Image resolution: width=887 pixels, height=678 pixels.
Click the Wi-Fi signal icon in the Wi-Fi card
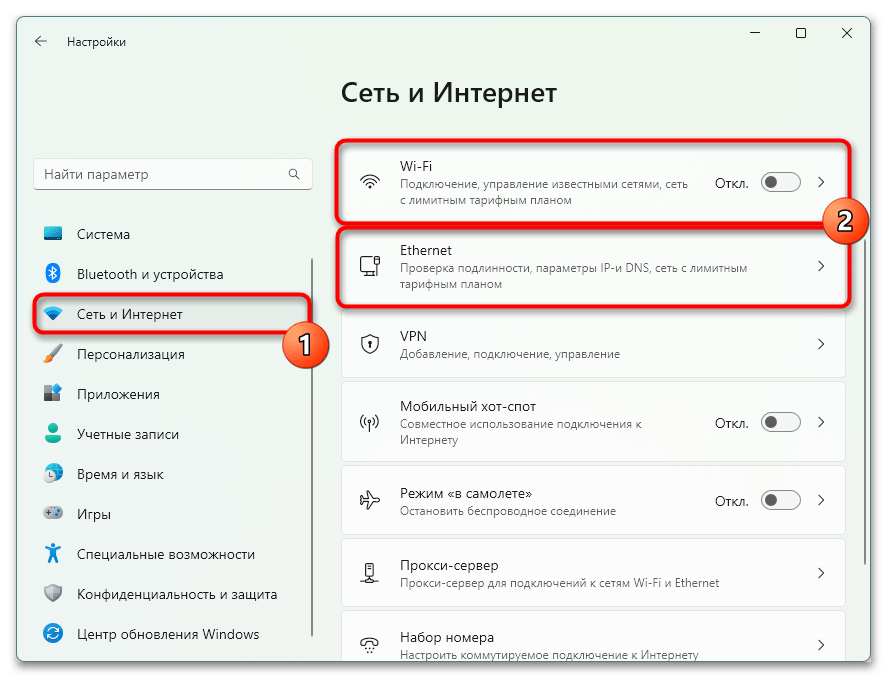370,182
